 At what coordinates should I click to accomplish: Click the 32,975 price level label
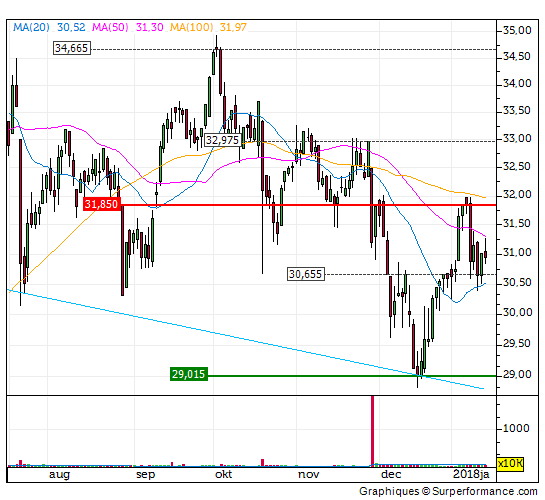222,140
